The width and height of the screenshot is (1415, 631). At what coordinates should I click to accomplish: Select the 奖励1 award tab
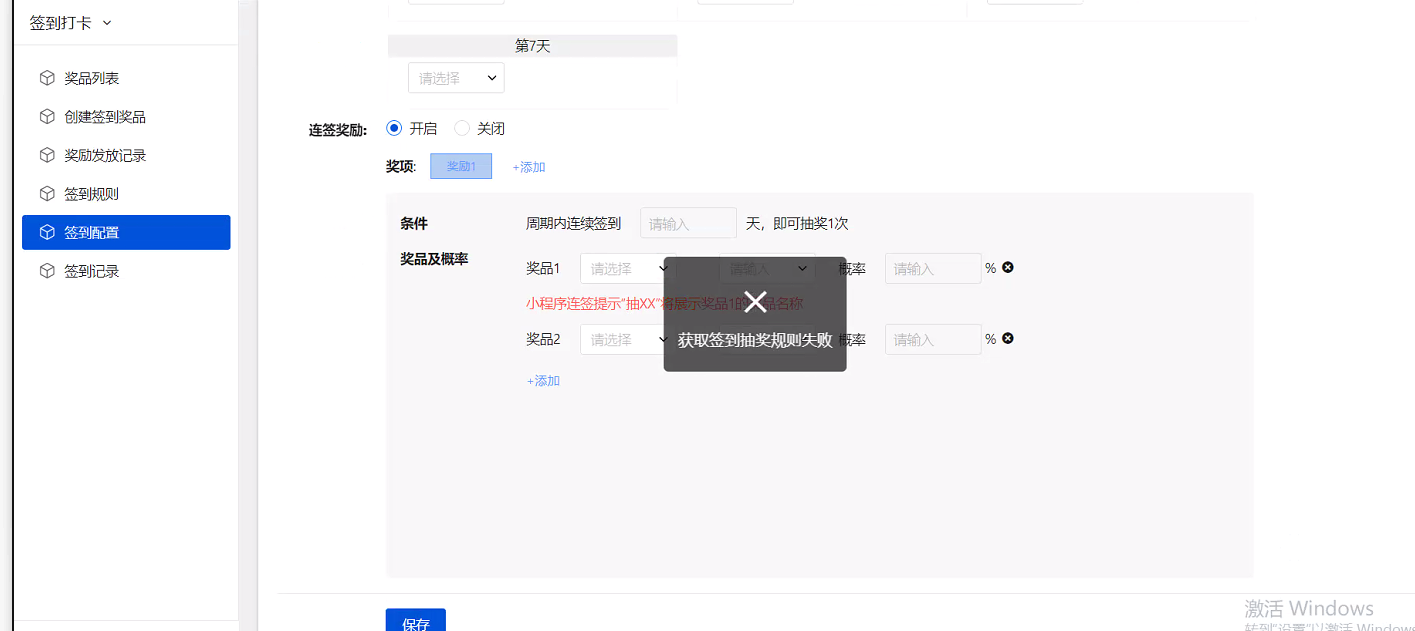[x=461, y=166]
